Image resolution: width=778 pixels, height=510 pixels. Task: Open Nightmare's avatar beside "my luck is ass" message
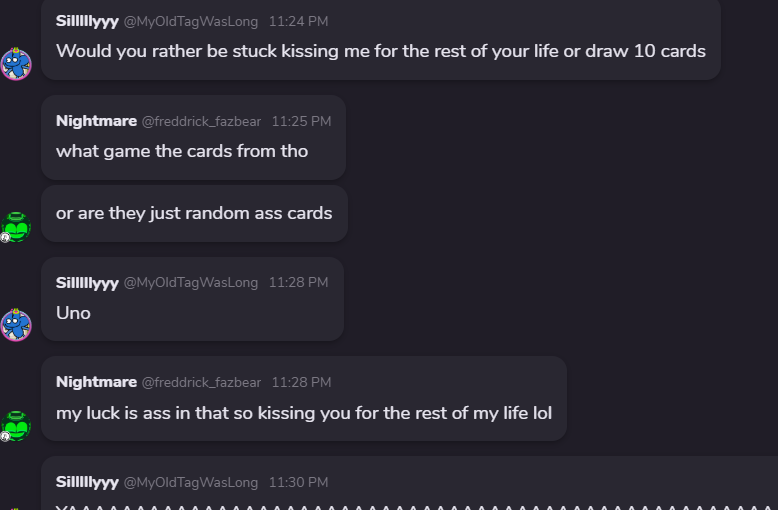click(16, 425)
